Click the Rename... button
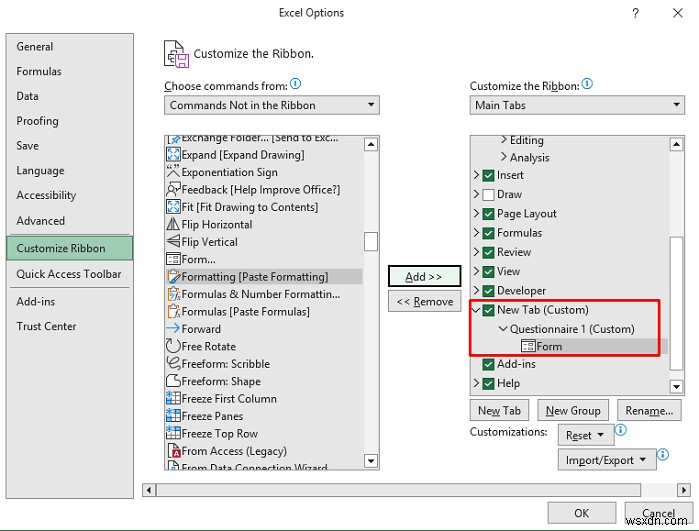Viewport: 699px width, 531px height. pyautogui.click(x=649, y=410)
